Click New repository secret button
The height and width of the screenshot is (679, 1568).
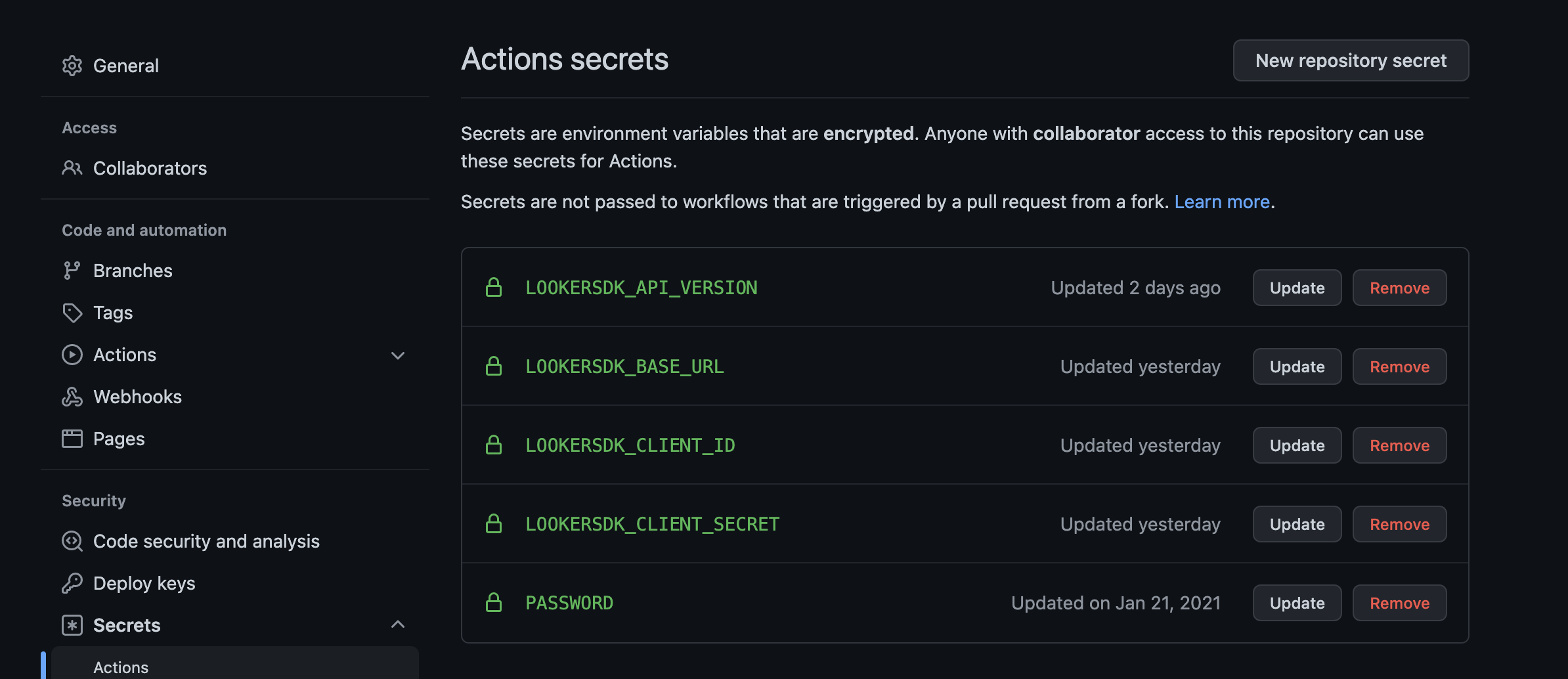1351,60
